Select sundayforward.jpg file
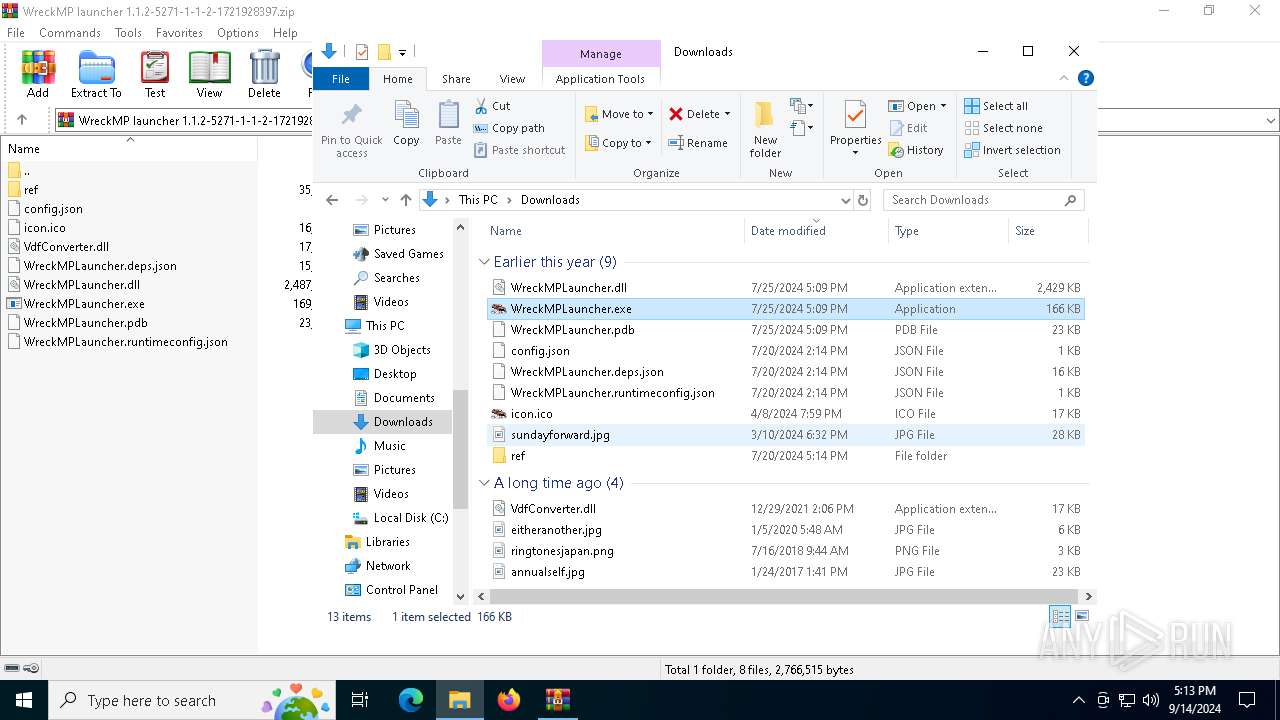1280x720 pixels. [x=785, y=435]
